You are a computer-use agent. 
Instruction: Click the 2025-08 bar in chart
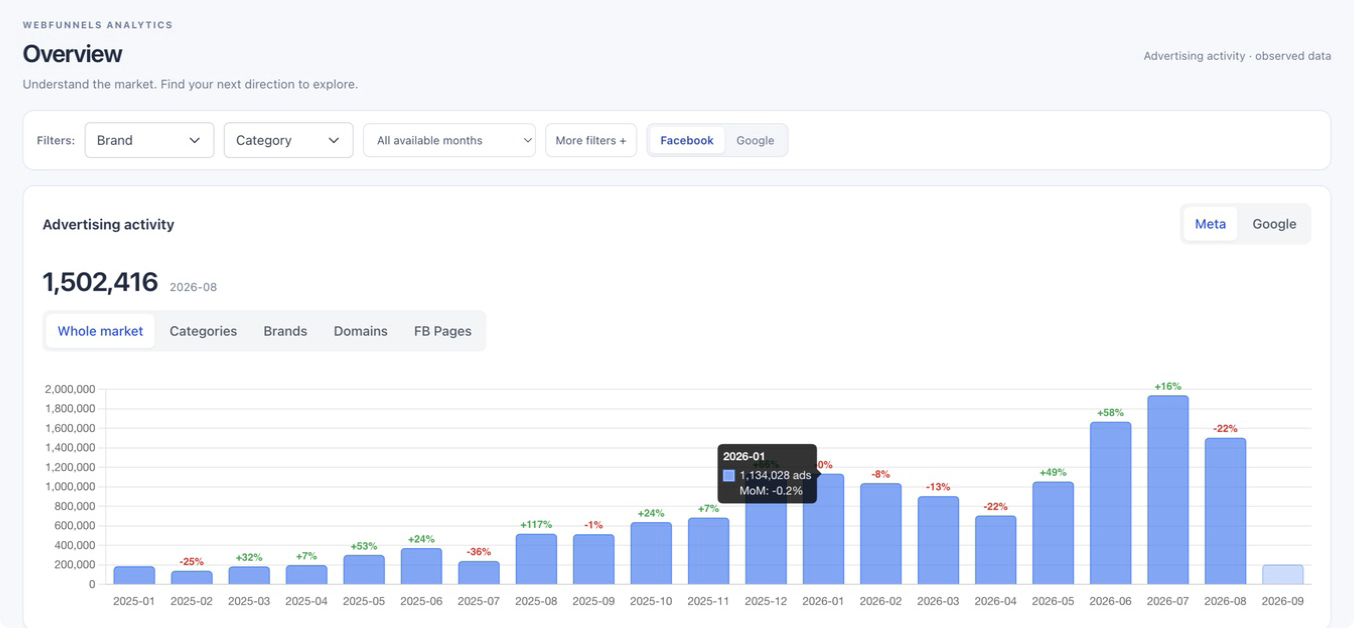click(x=536, y=559)
